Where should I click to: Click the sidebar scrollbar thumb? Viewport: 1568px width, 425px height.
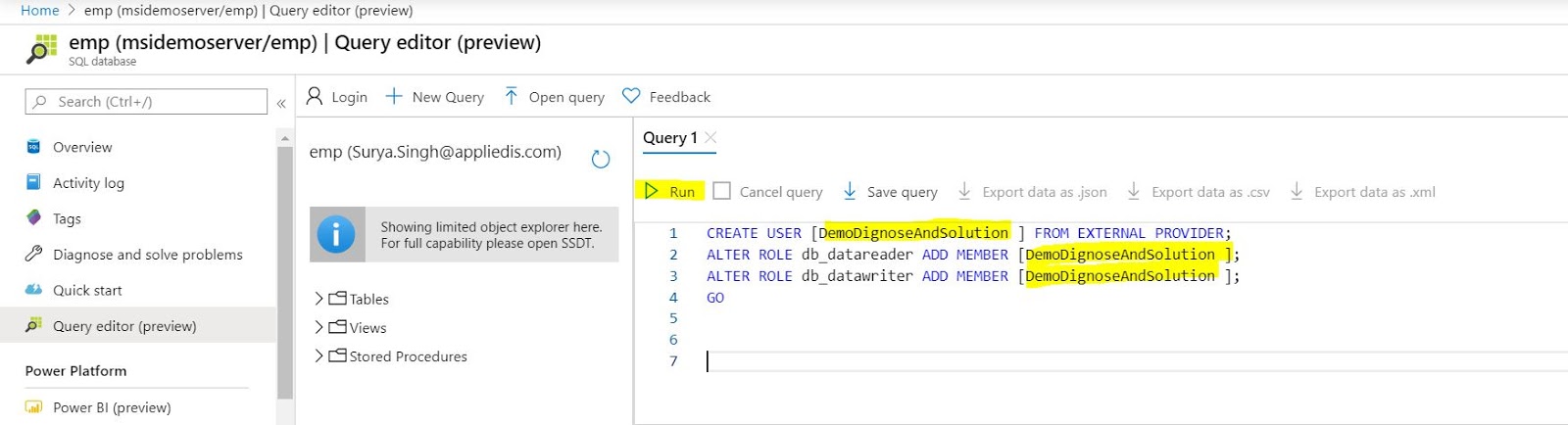285,272
